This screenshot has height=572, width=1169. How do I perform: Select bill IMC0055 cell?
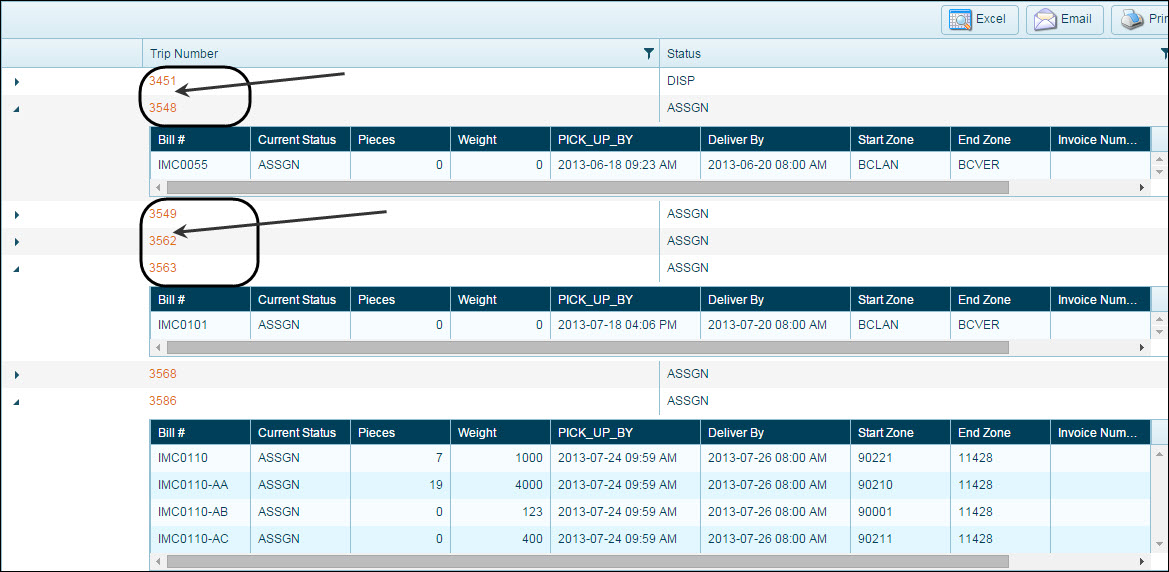[x=201, y=165]
